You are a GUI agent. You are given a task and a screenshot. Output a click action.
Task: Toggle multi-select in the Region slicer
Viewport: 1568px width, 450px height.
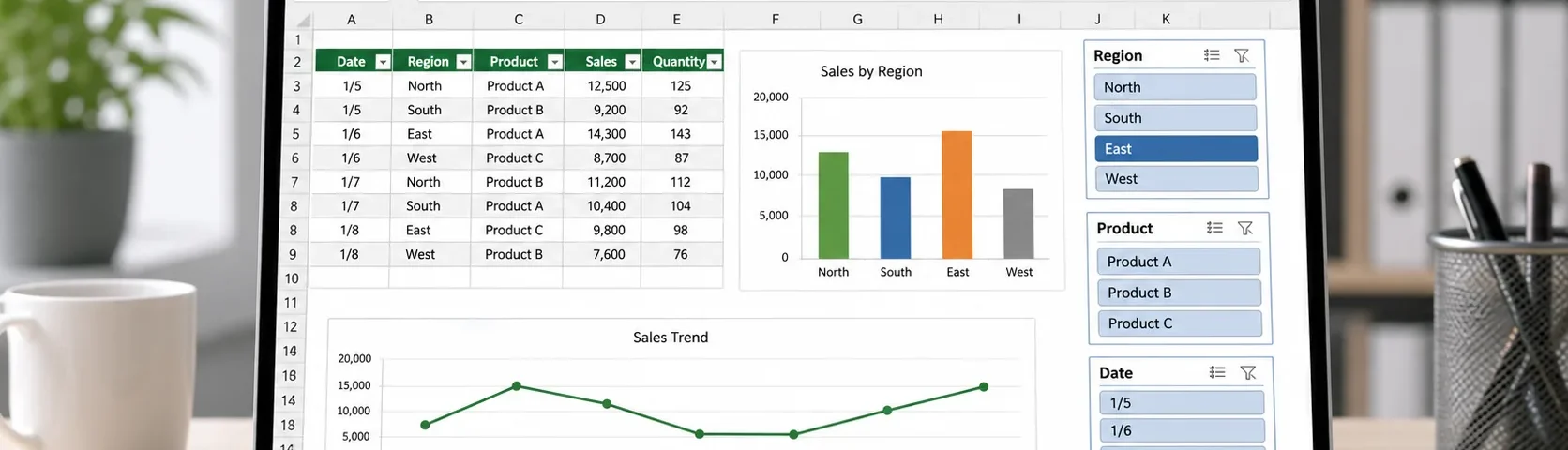(1212, 55)
